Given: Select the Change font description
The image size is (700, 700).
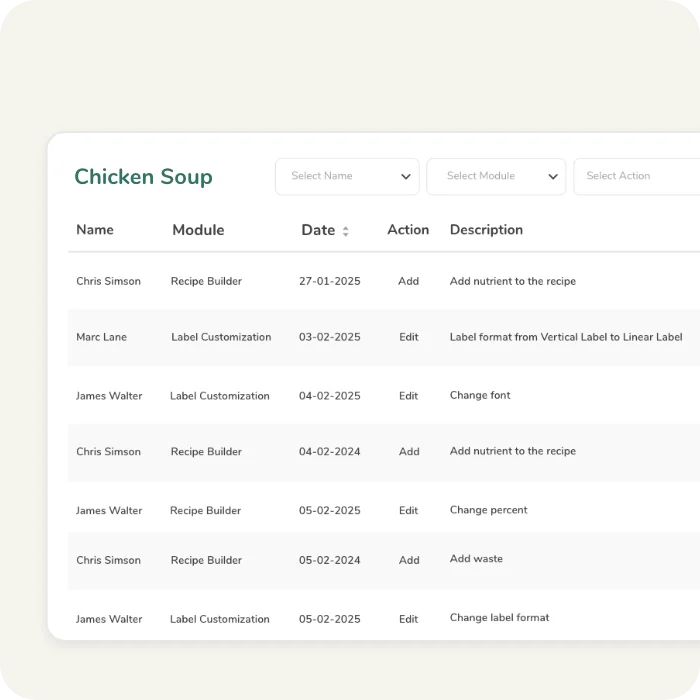Looking at the screenshot, I should tap(480, 395).
